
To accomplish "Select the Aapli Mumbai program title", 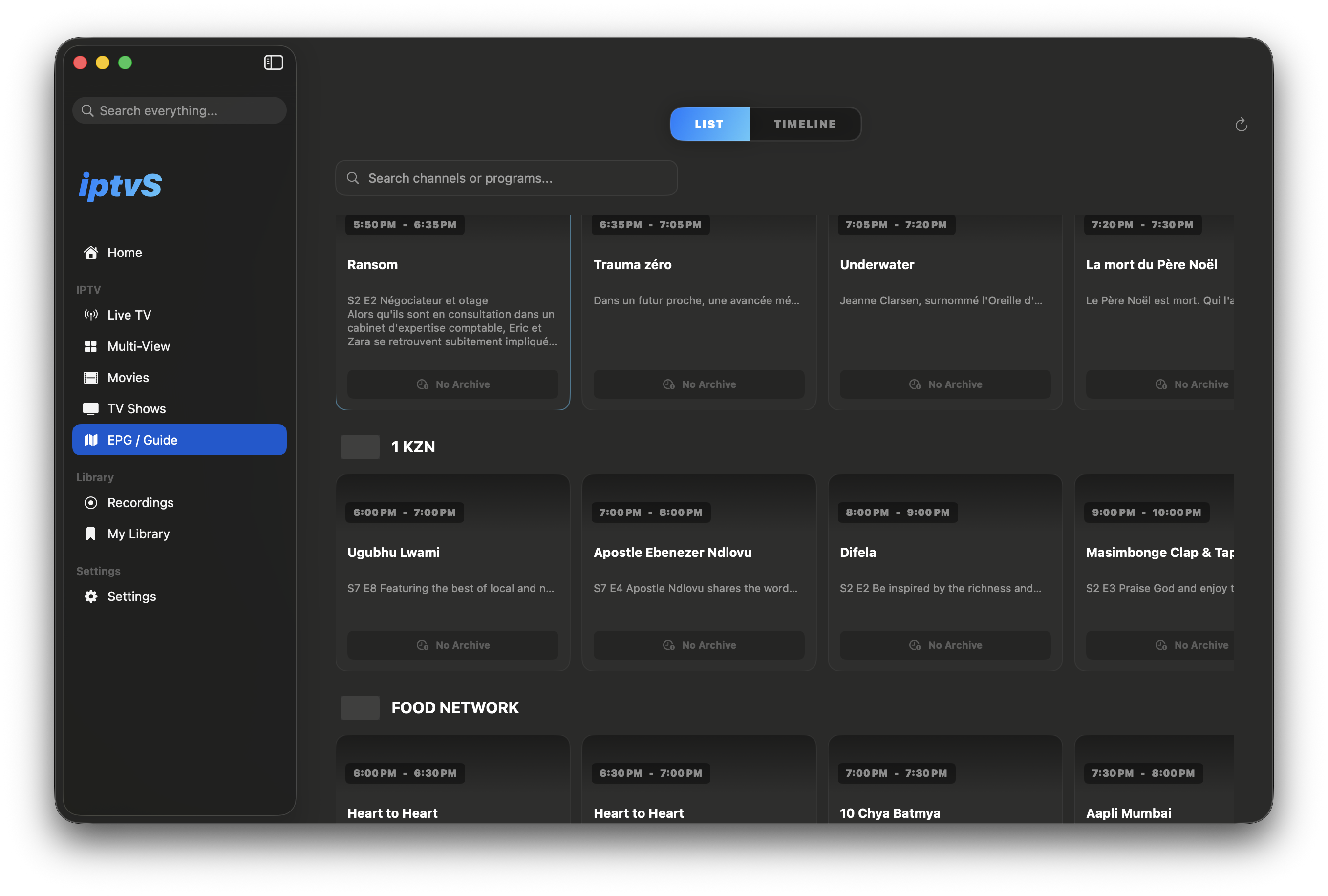I will [x=1129, y=813].
